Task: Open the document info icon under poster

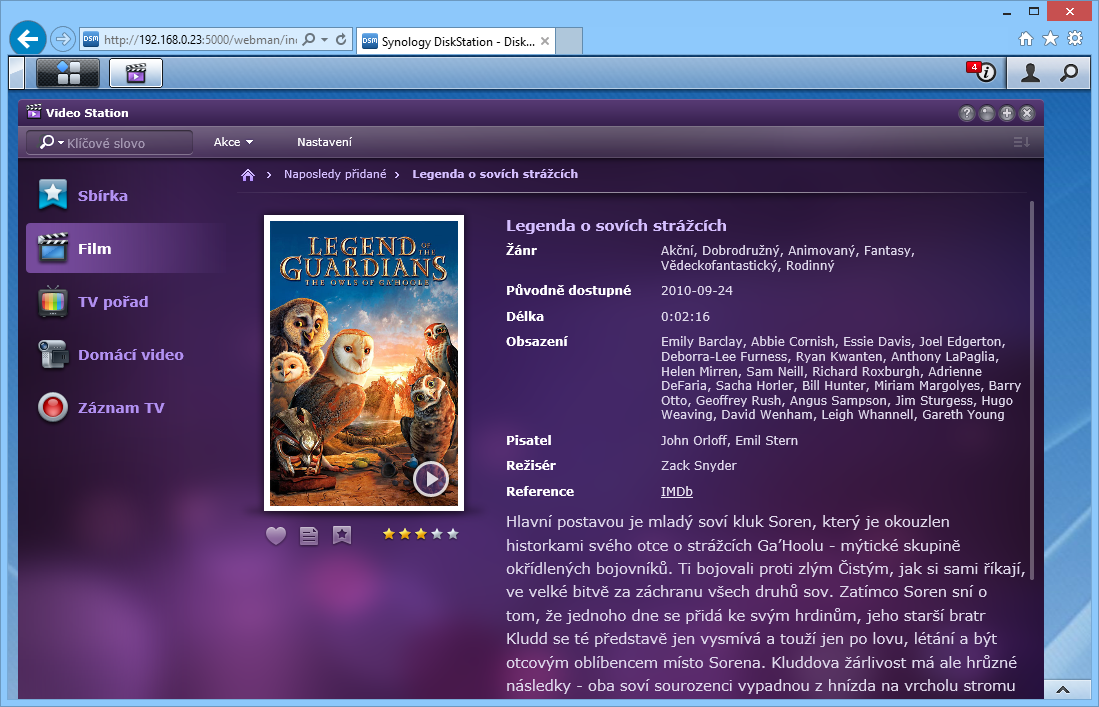Action: (x=309, y=536)
